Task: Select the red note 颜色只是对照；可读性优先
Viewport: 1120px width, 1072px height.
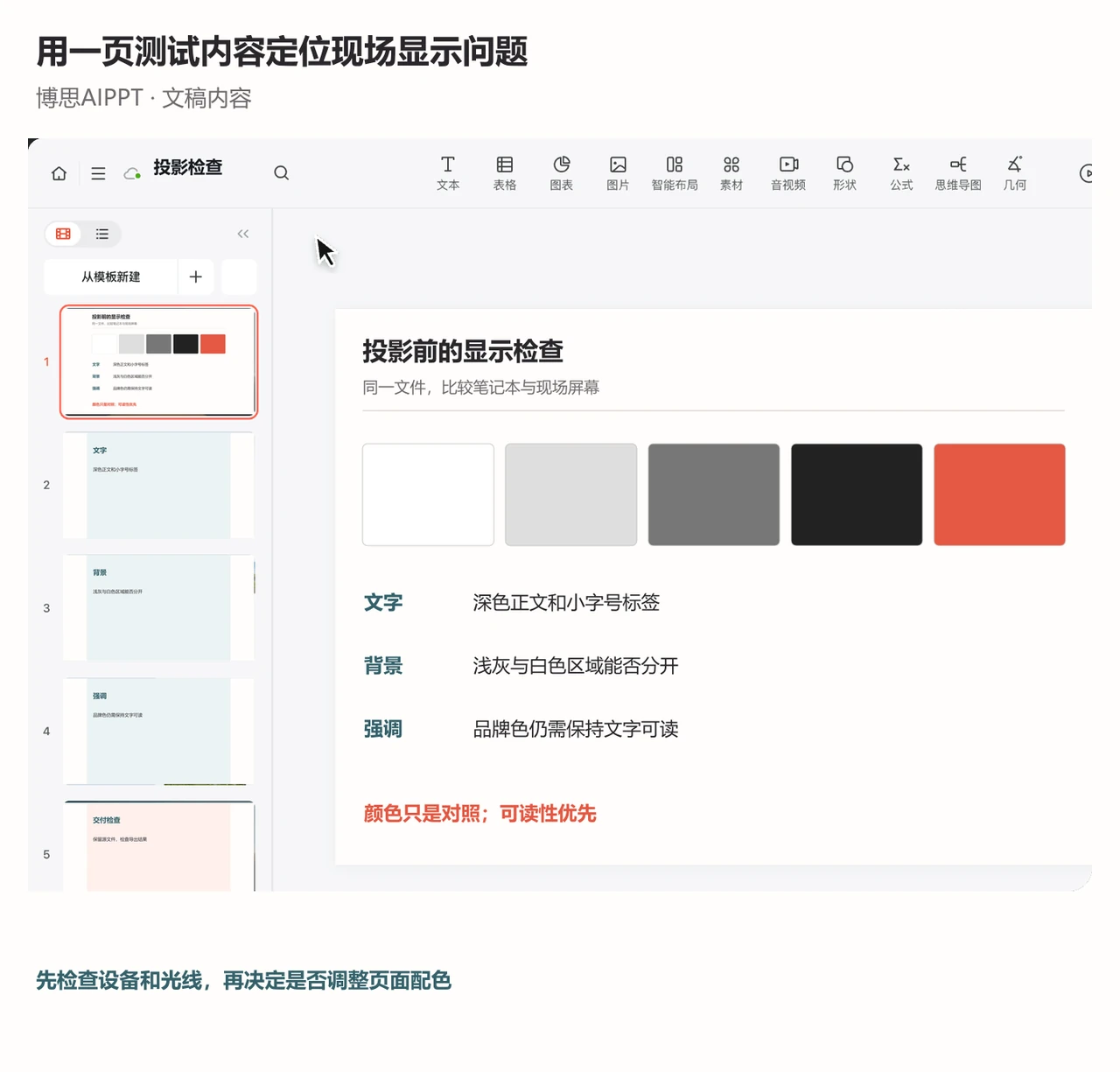Action: [479, 814]
